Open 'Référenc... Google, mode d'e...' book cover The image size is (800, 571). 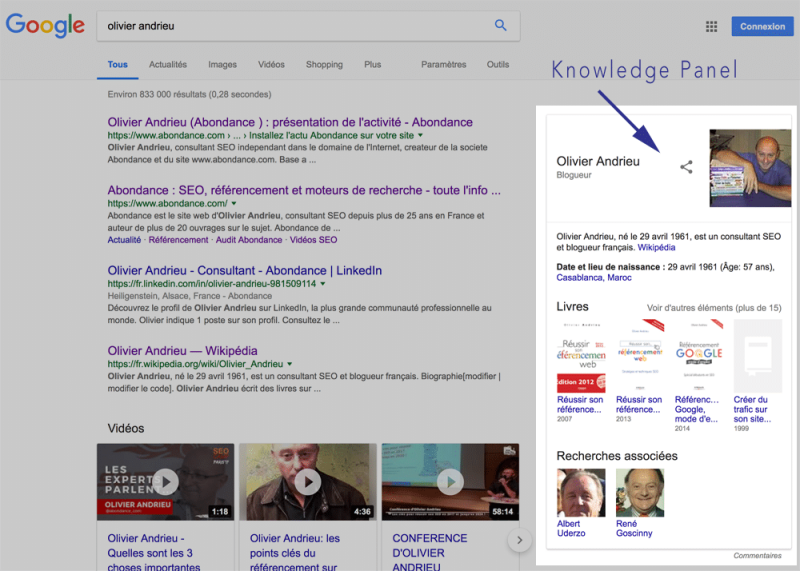(698, 356)
